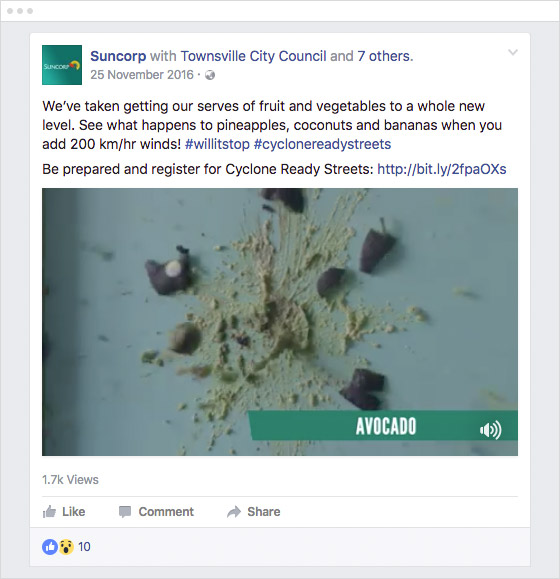The image size is (560, 579).
Task: Toggle video sound speaker icon
Action: (x=491, y=429)
